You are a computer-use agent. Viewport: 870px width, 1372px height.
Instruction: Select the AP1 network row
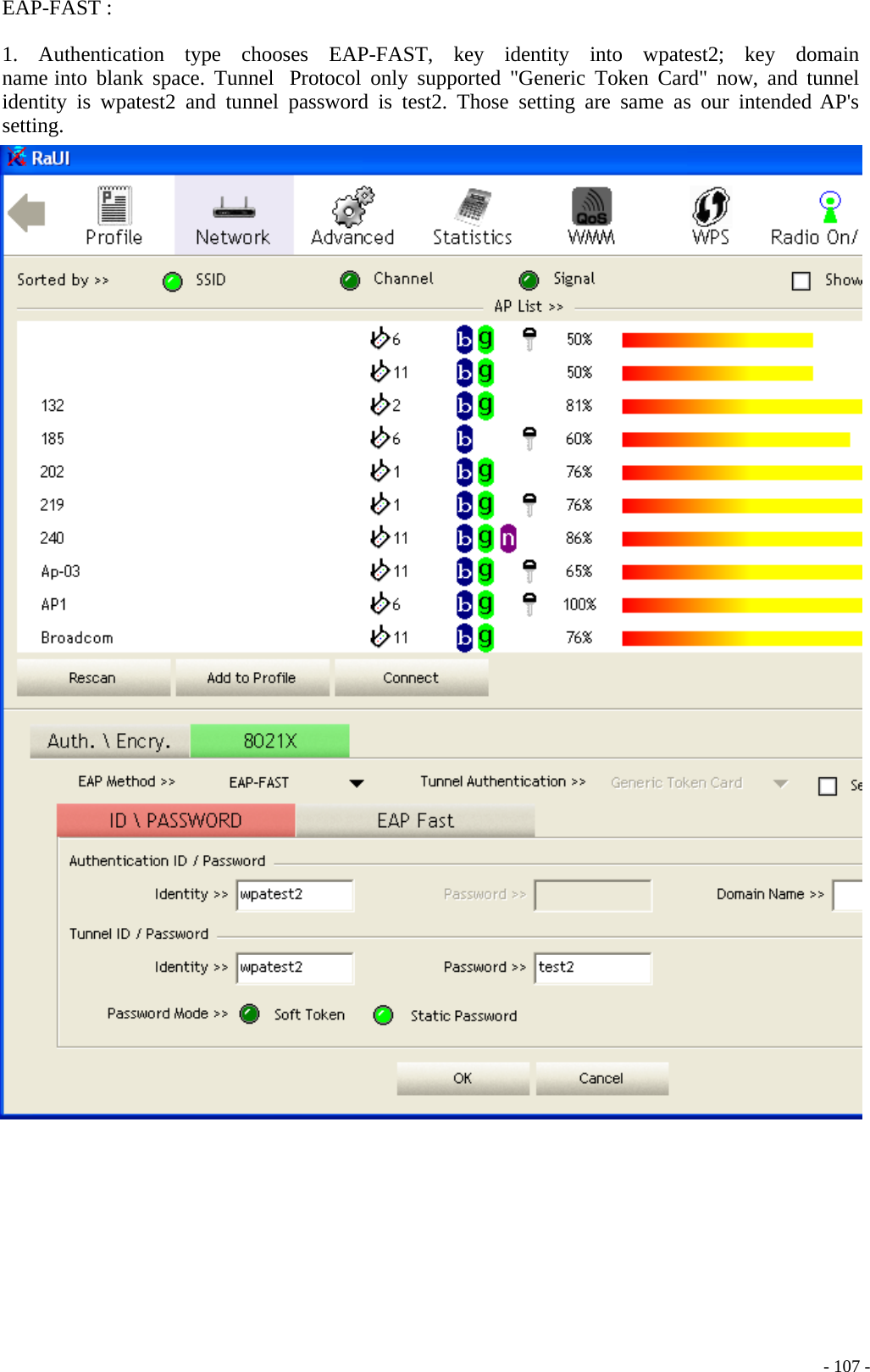tap(439, 604)
